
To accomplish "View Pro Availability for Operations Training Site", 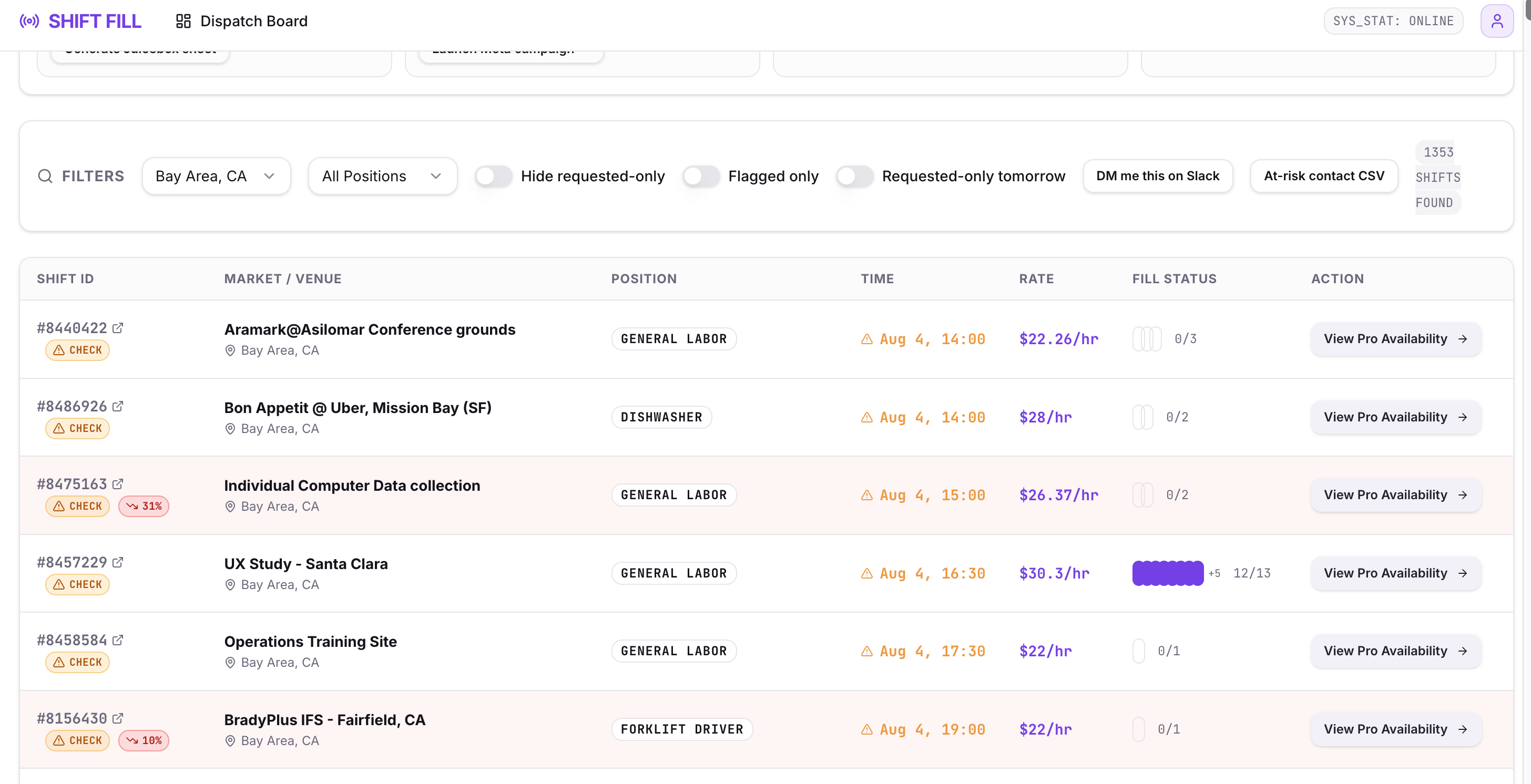I will coord(1395,651).
